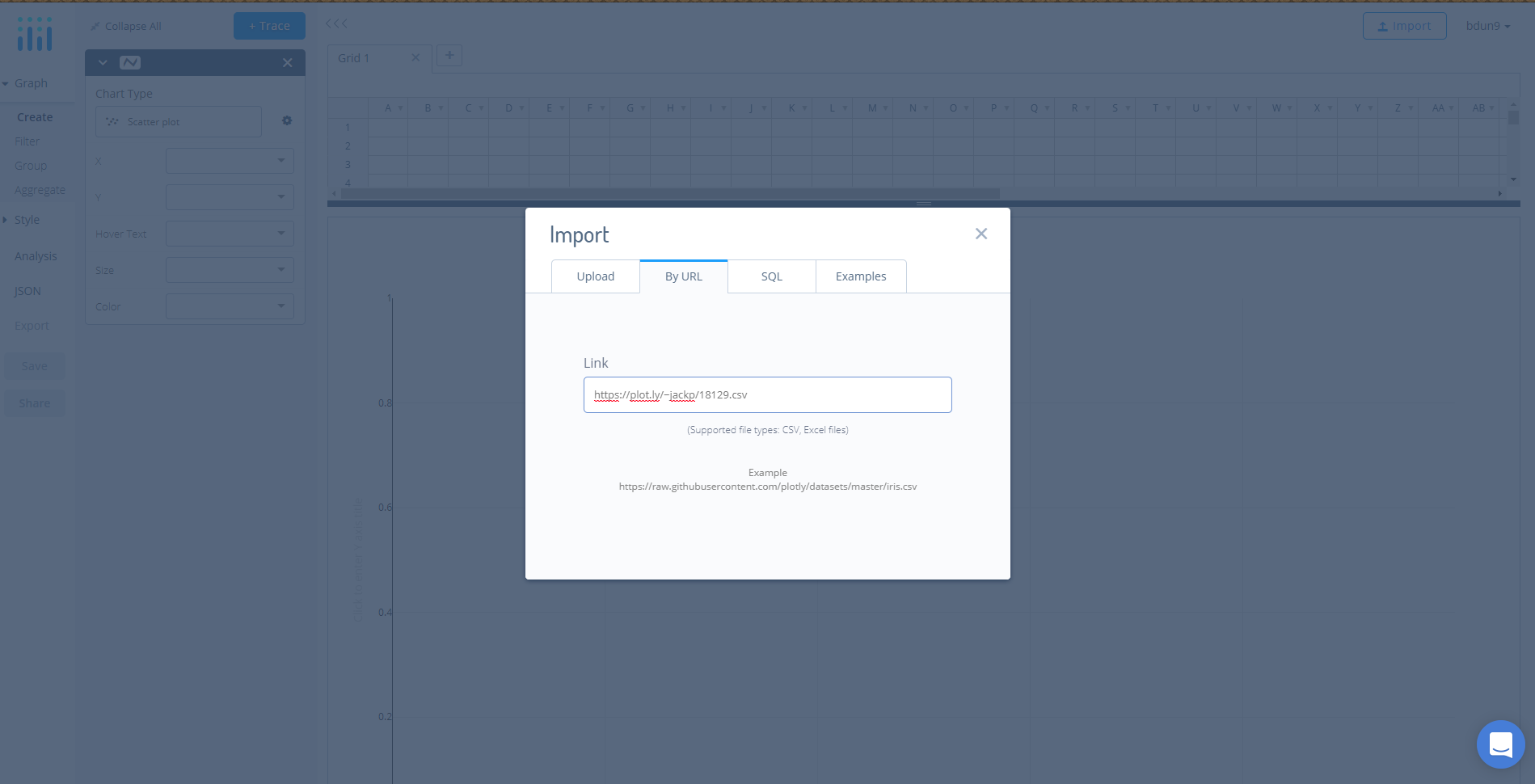
Task: Open the SQL import tab
Action: (x=772, y=276)
